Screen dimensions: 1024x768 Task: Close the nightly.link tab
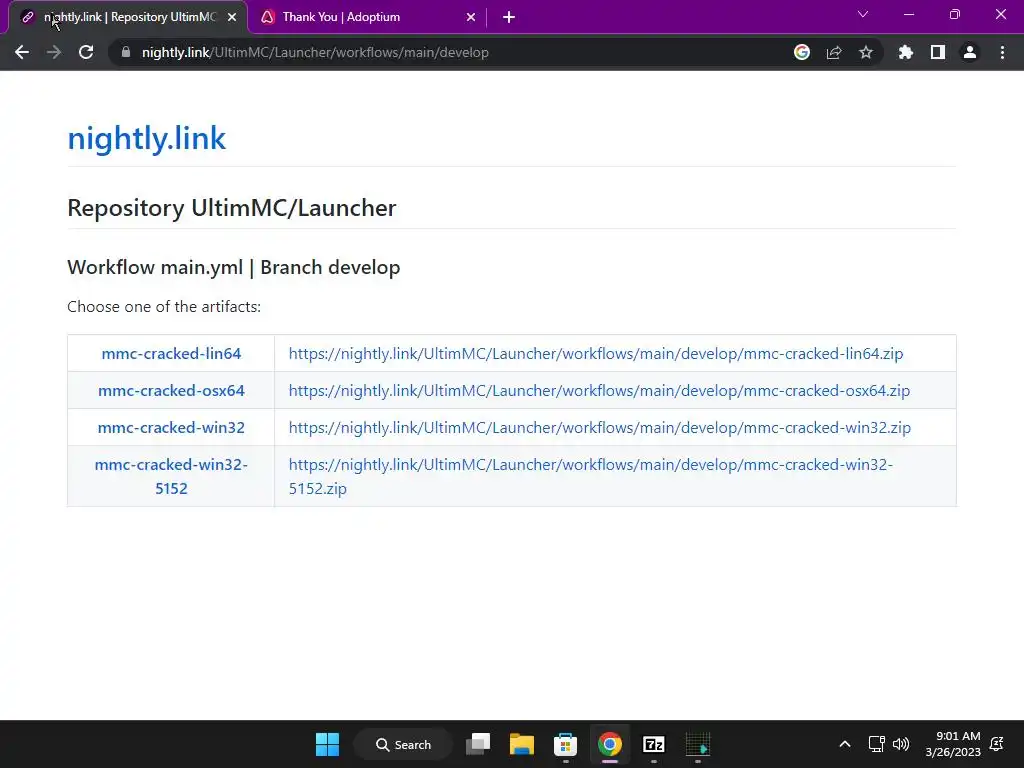click(x=232, y=17)
